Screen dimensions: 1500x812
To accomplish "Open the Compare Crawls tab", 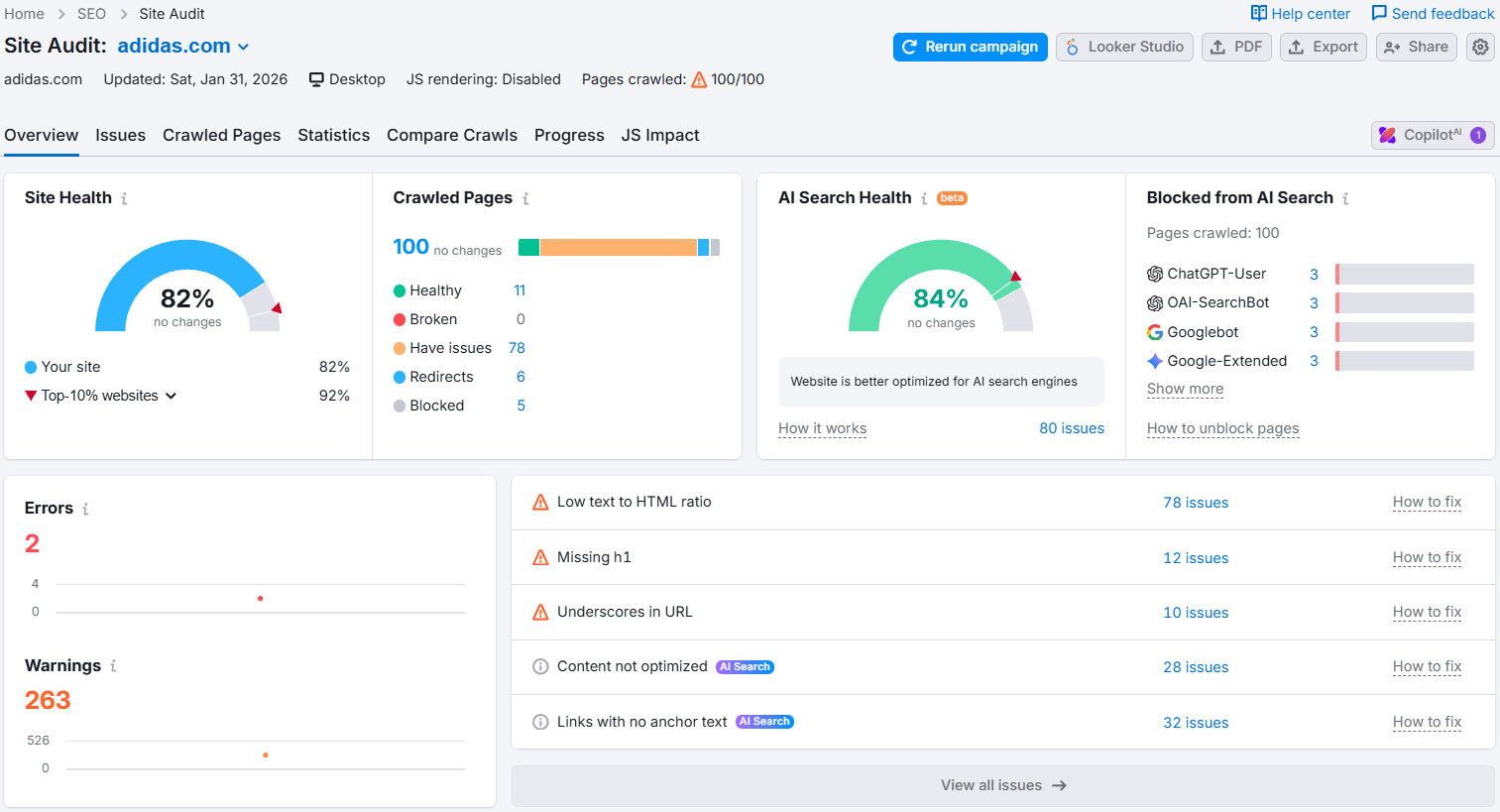I will point(452,135).
